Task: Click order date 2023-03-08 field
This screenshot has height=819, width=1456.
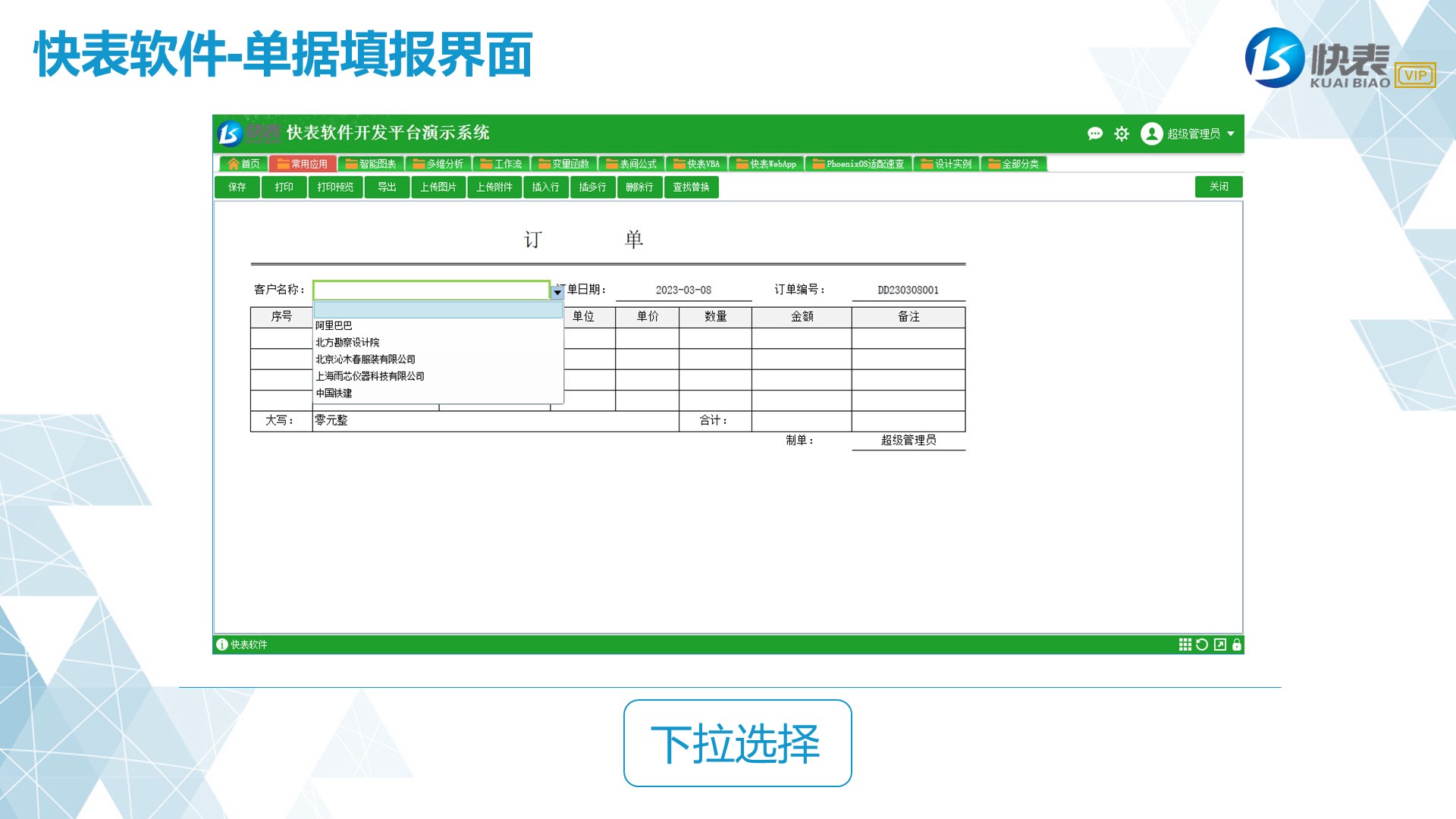Action: tap(683, 290)
